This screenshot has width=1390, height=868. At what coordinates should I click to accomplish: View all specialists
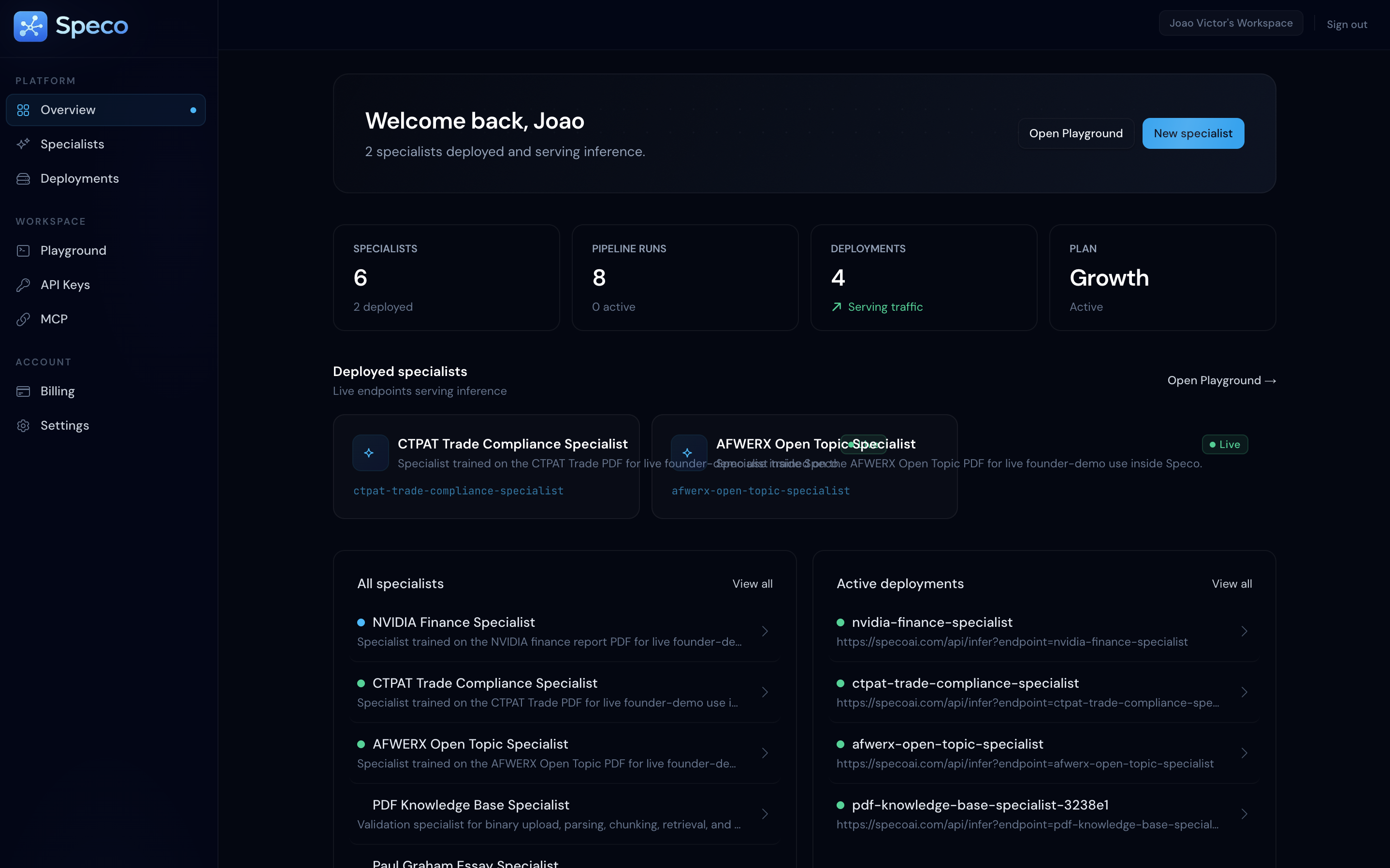click(753, 583)
